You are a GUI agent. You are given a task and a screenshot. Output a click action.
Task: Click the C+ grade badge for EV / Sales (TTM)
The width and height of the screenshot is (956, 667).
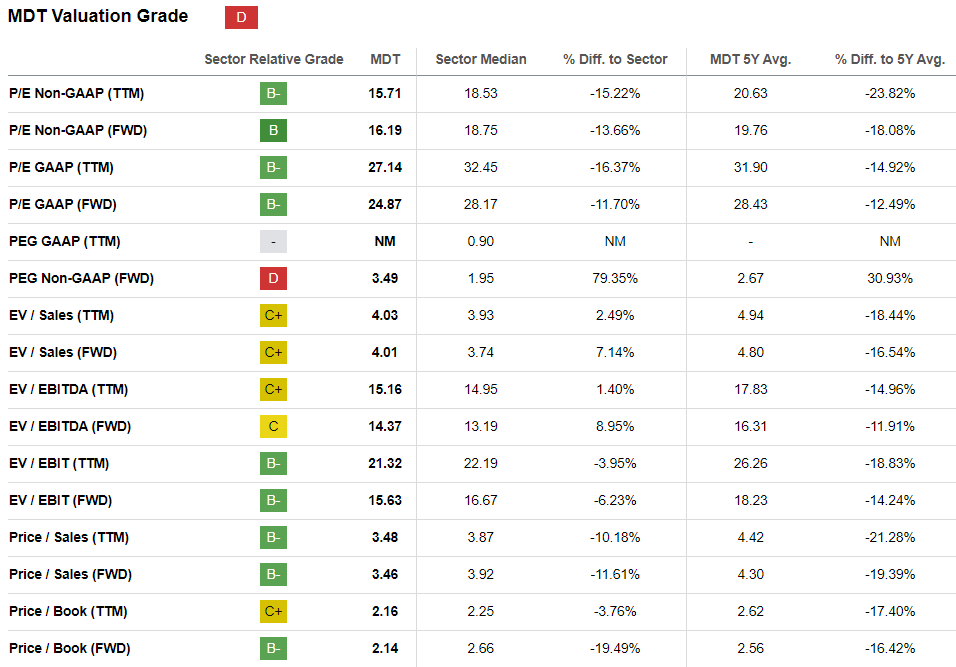(273, 315)
